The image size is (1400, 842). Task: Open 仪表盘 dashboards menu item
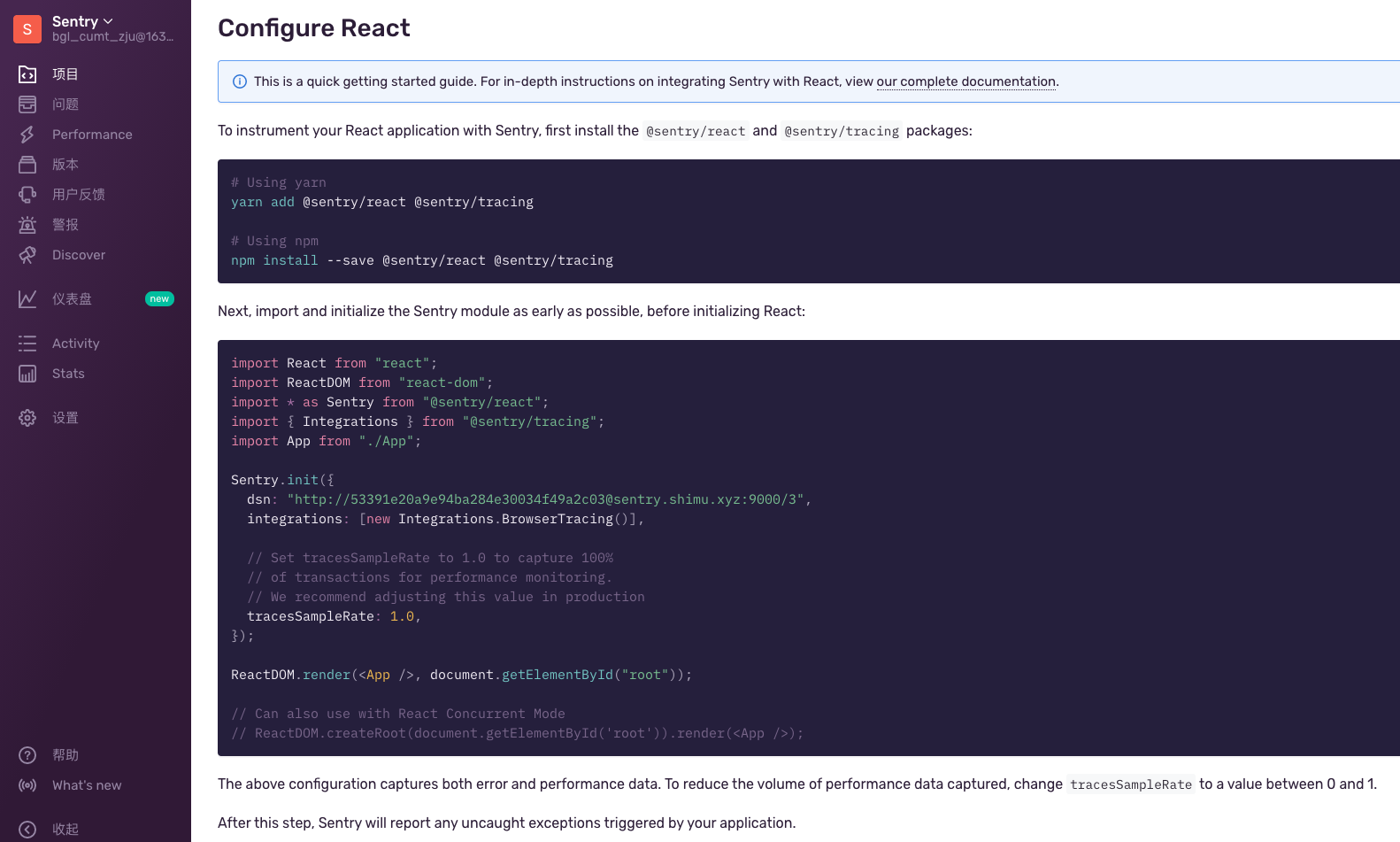pyautogui.click(x=72, y=299)
